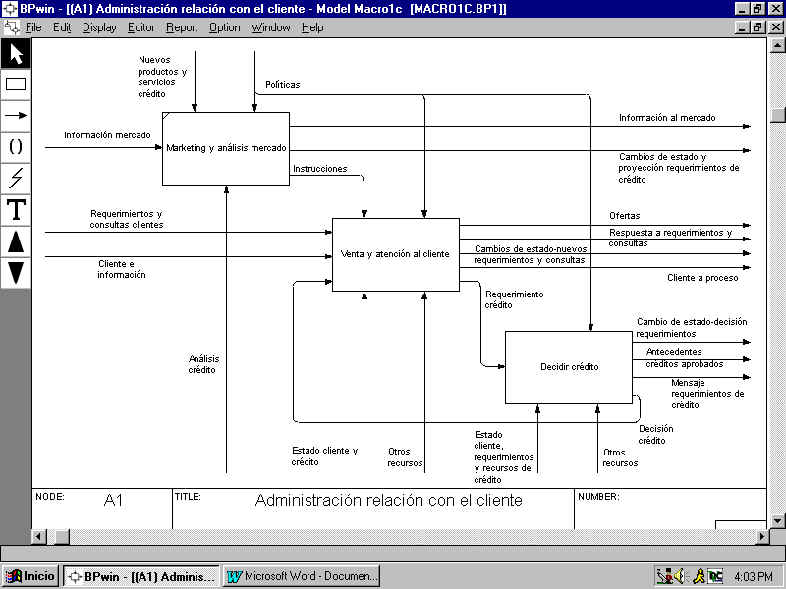Minimize the inner document window

coord(743,27)
